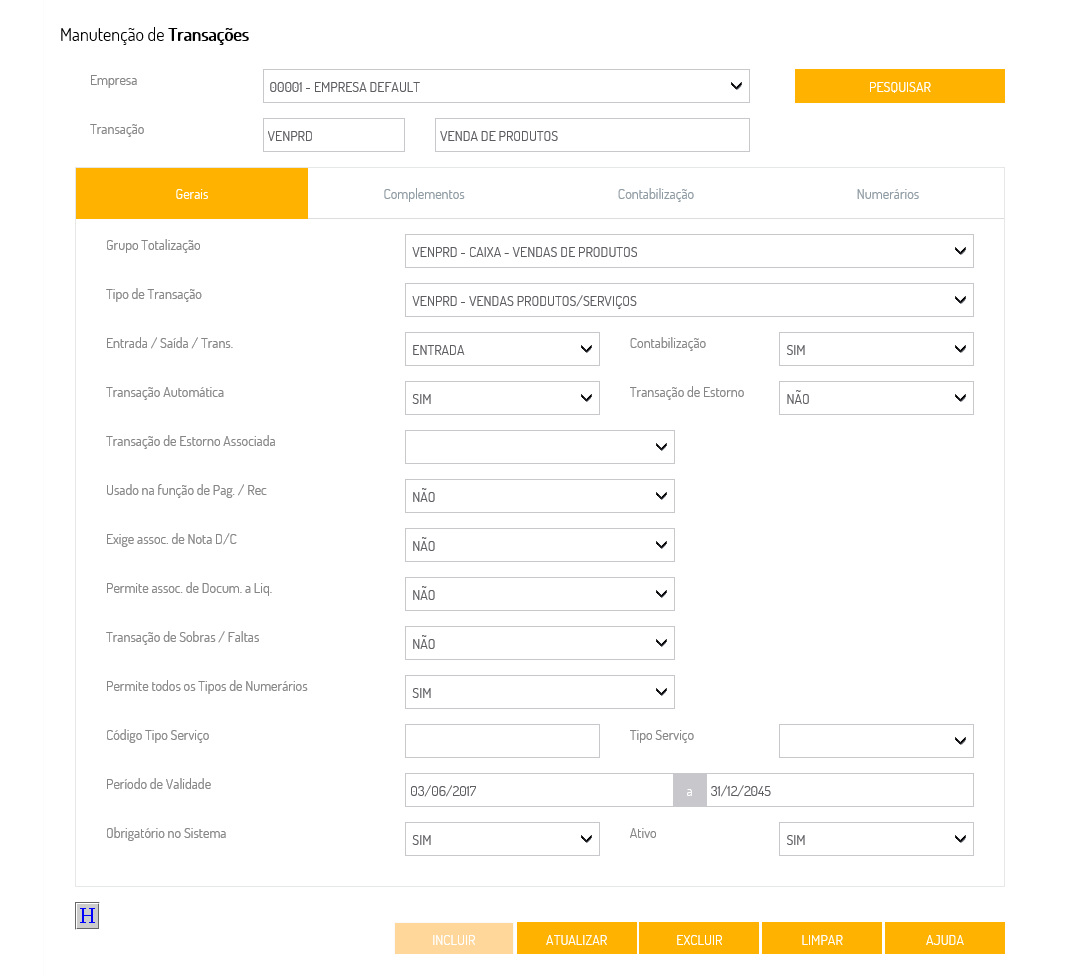Image resolution: width=1070 pixels, height=976 pixels.
Task: Expand the Entrada / Saída / Trans. selector
Action: pyautogui.click(x=502, y=349)
